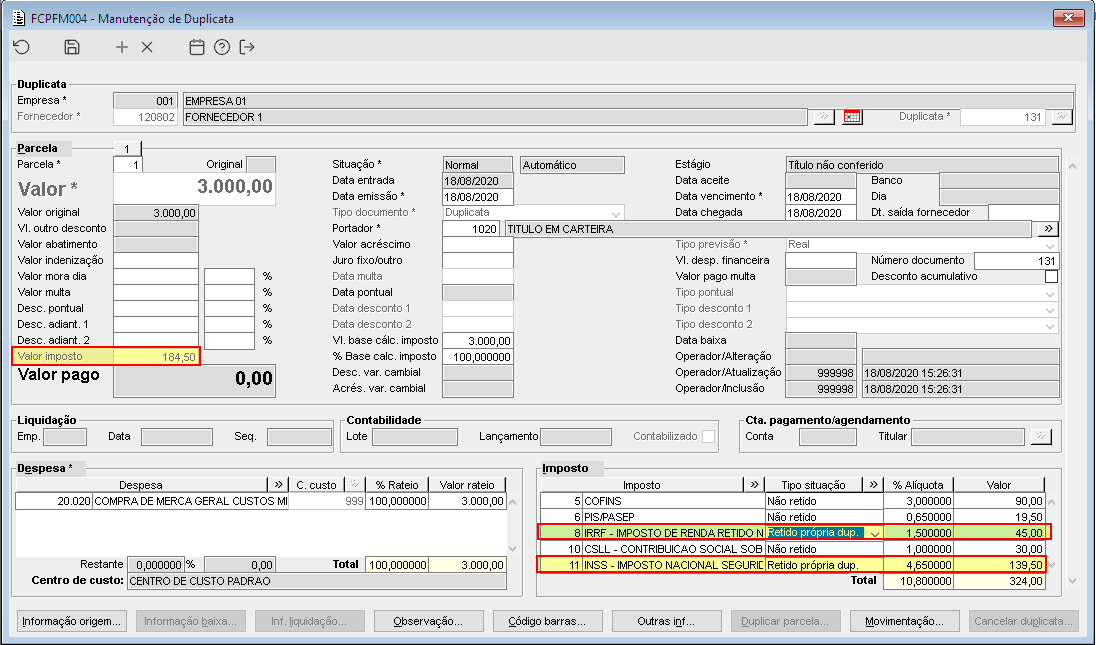
Task: Open the Tipo documento dropdown
Action: coord(616,213)
